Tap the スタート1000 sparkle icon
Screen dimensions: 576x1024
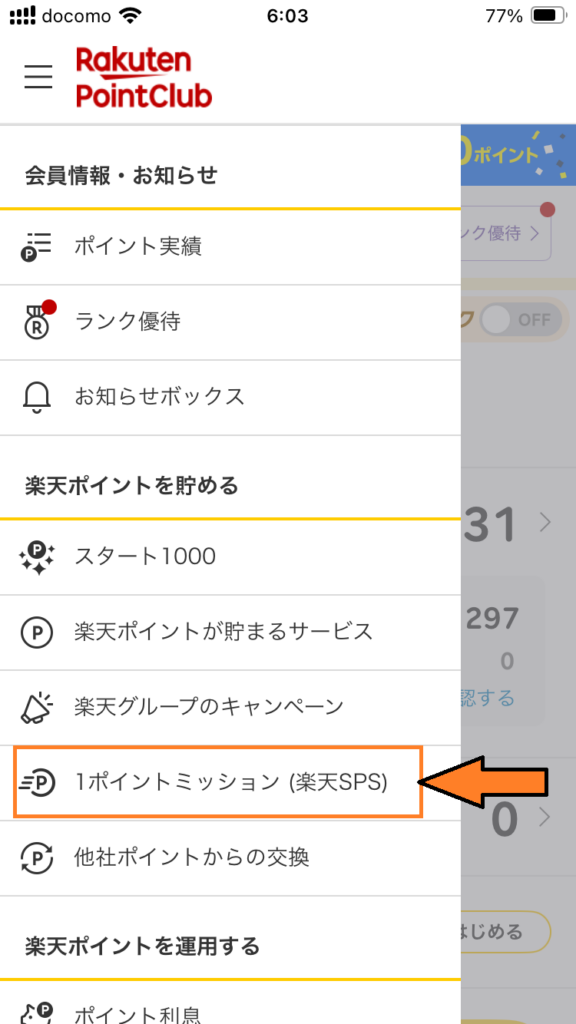37,557
